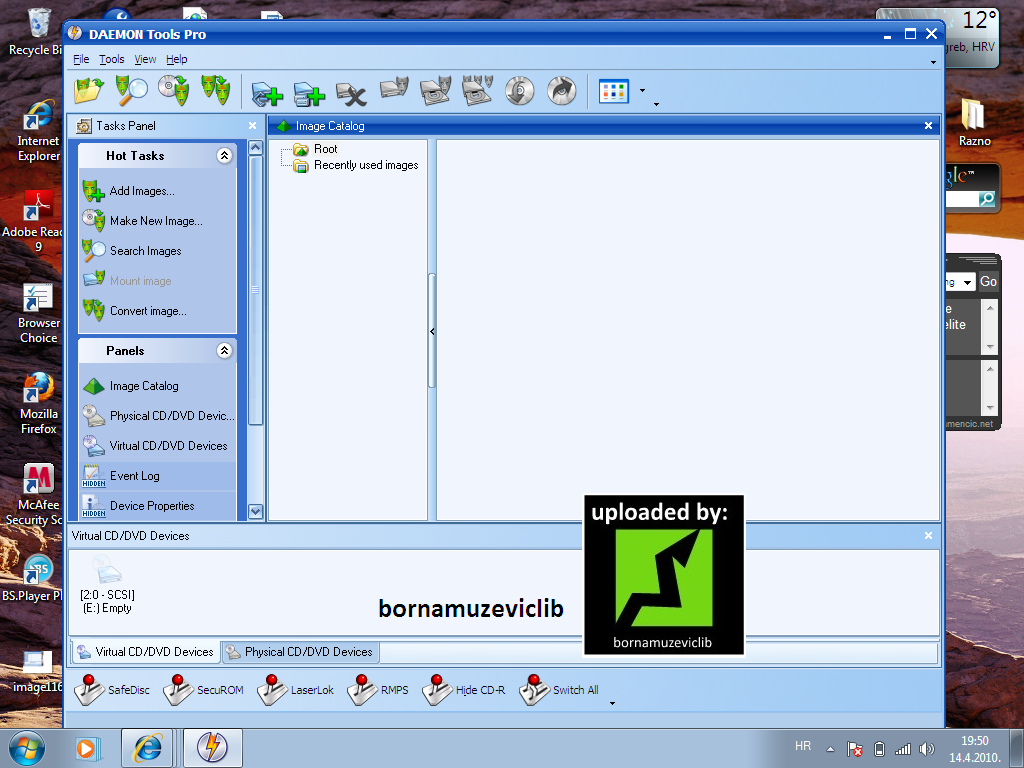Click Remove virtual drive toolbar icon
The image size is (1024, 768).
point(351,93)
